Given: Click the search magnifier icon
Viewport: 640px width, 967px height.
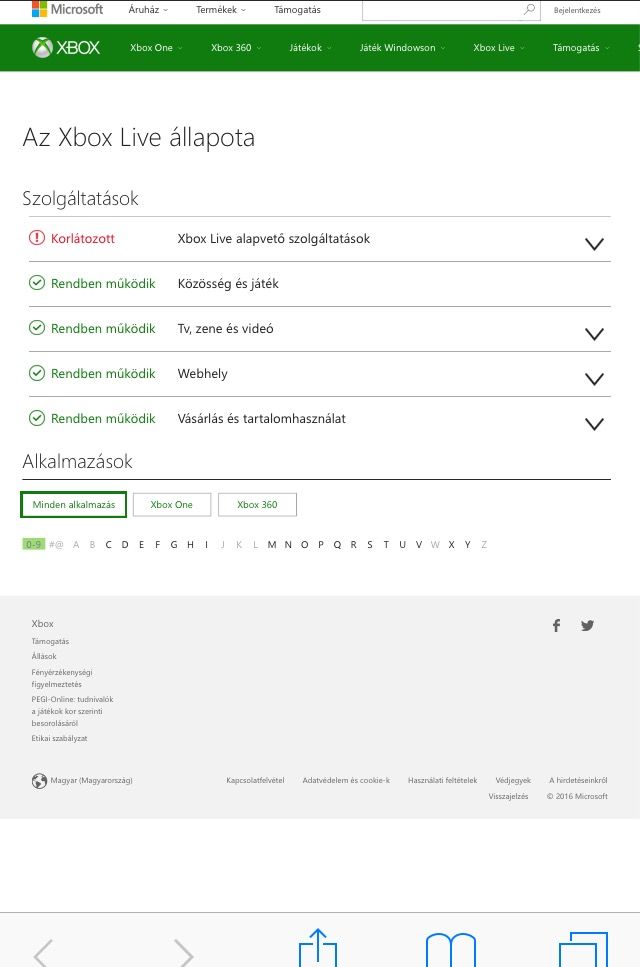Looking at the screenshot, I should coord(529,10).
